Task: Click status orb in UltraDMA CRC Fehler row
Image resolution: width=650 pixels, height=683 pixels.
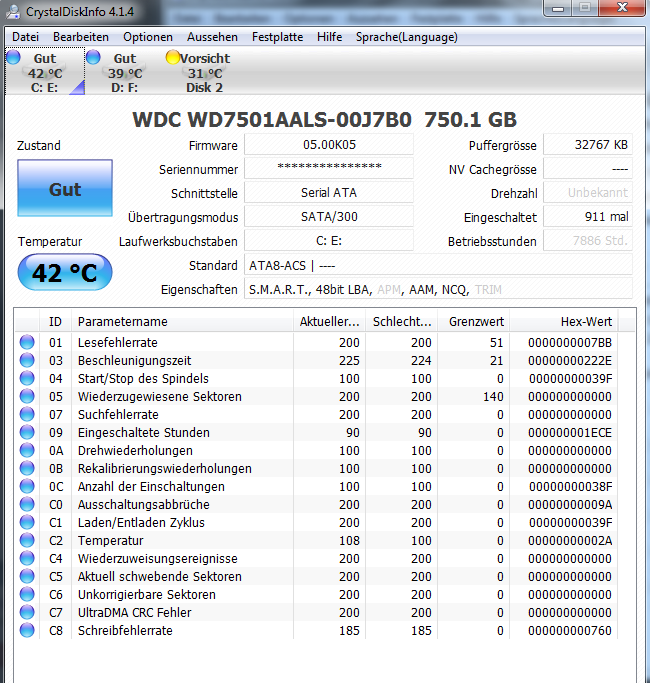Action: (27, 612)
